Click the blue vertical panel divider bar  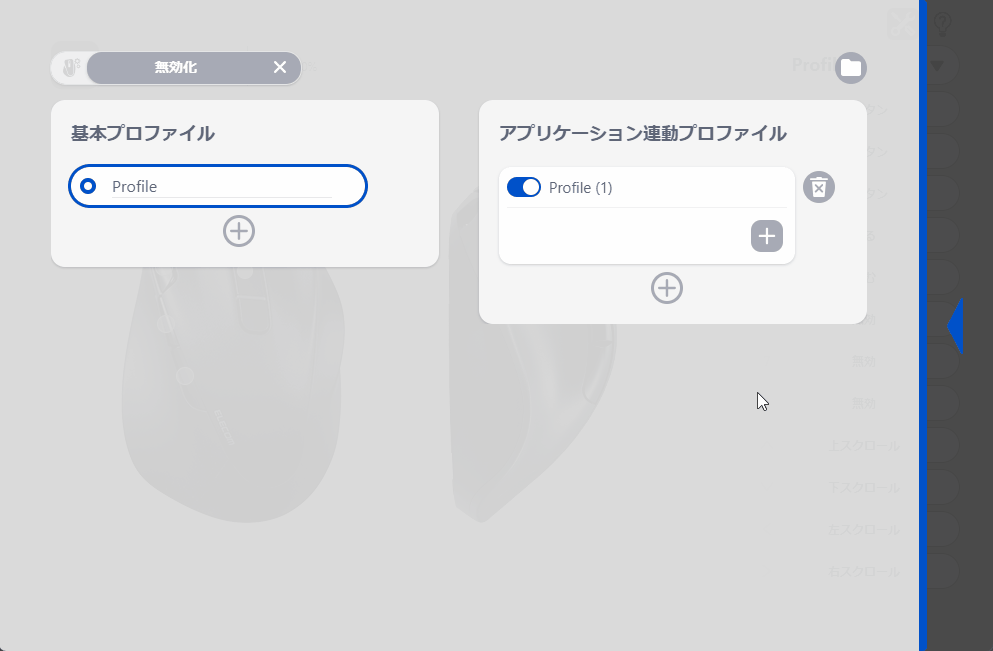tap(923, 326)
